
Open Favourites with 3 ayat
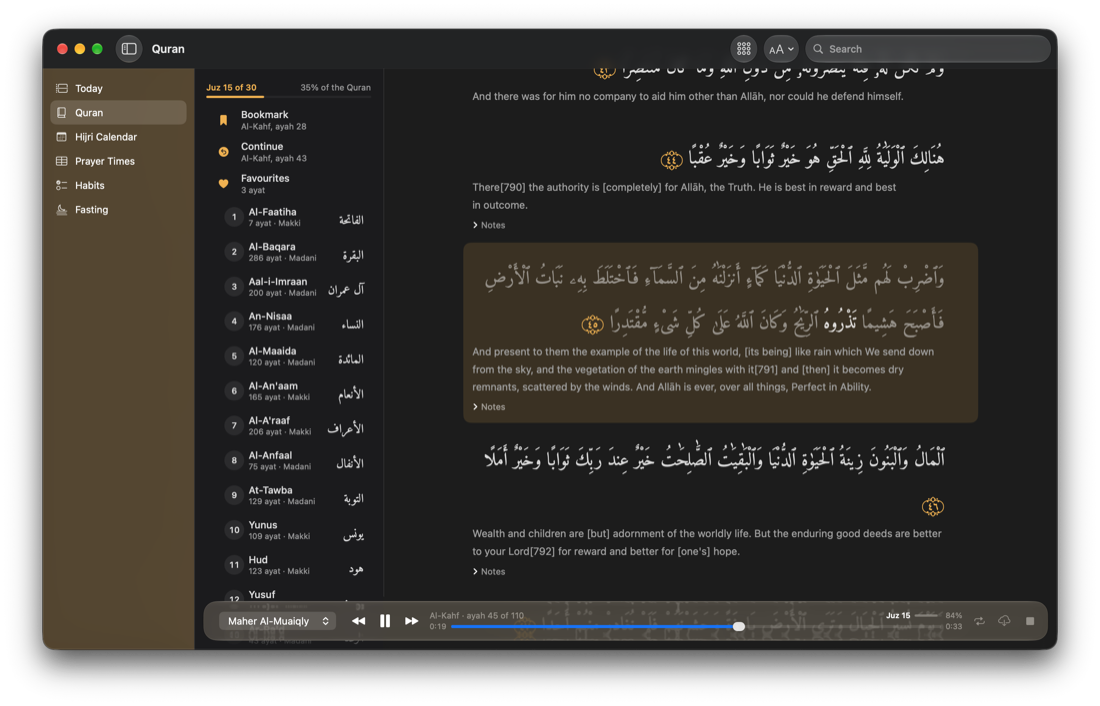coord(289,184)
